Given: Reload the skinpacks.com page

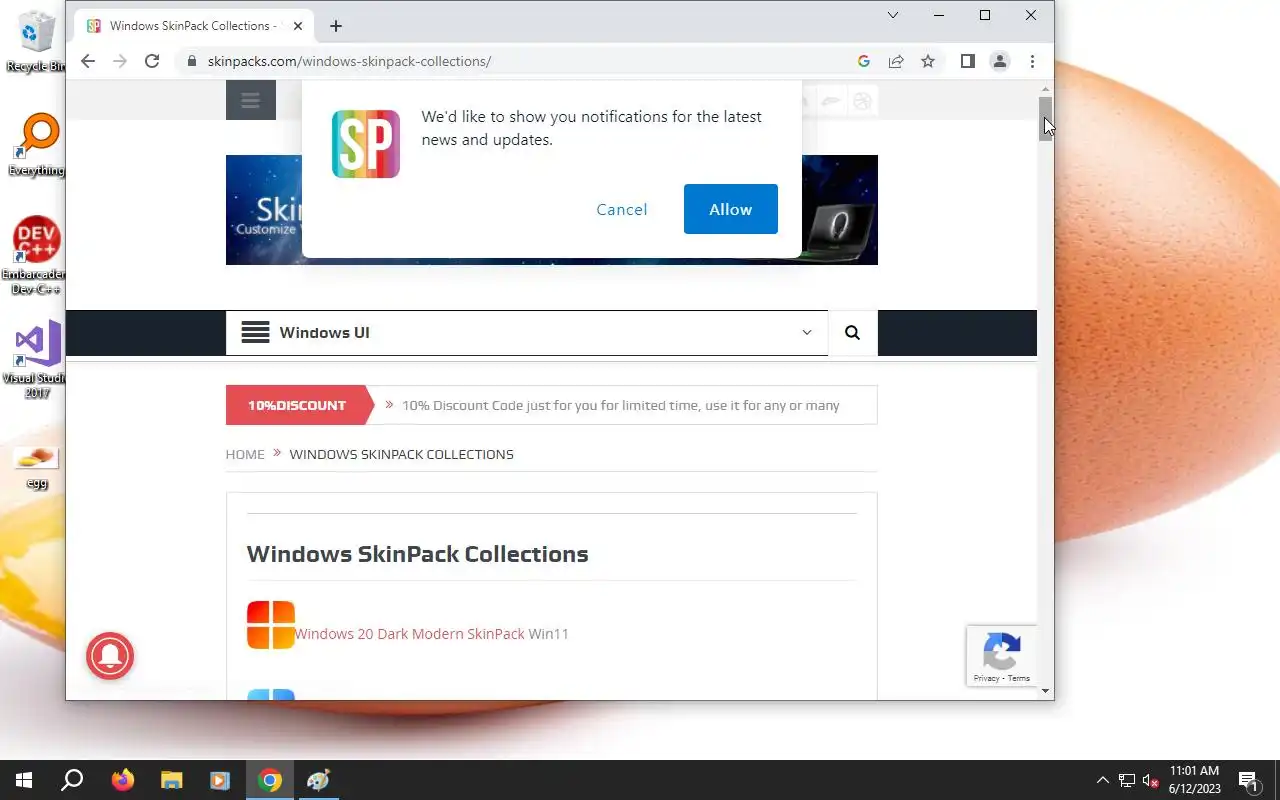Looking at the screenshot, I should point(152,61).
